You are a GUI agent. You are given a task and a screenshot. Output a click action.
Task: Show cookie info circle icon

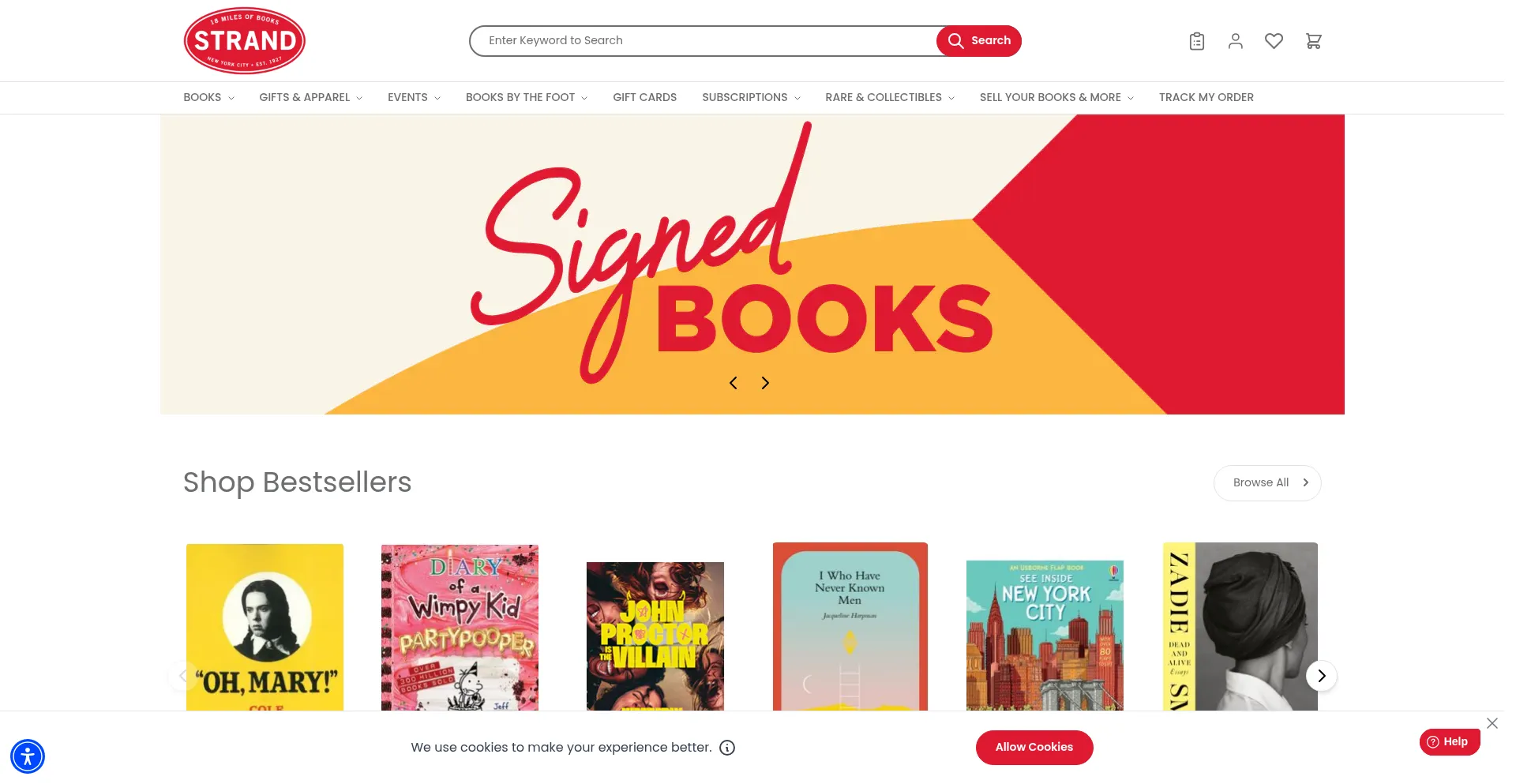(x=727, y=748)
